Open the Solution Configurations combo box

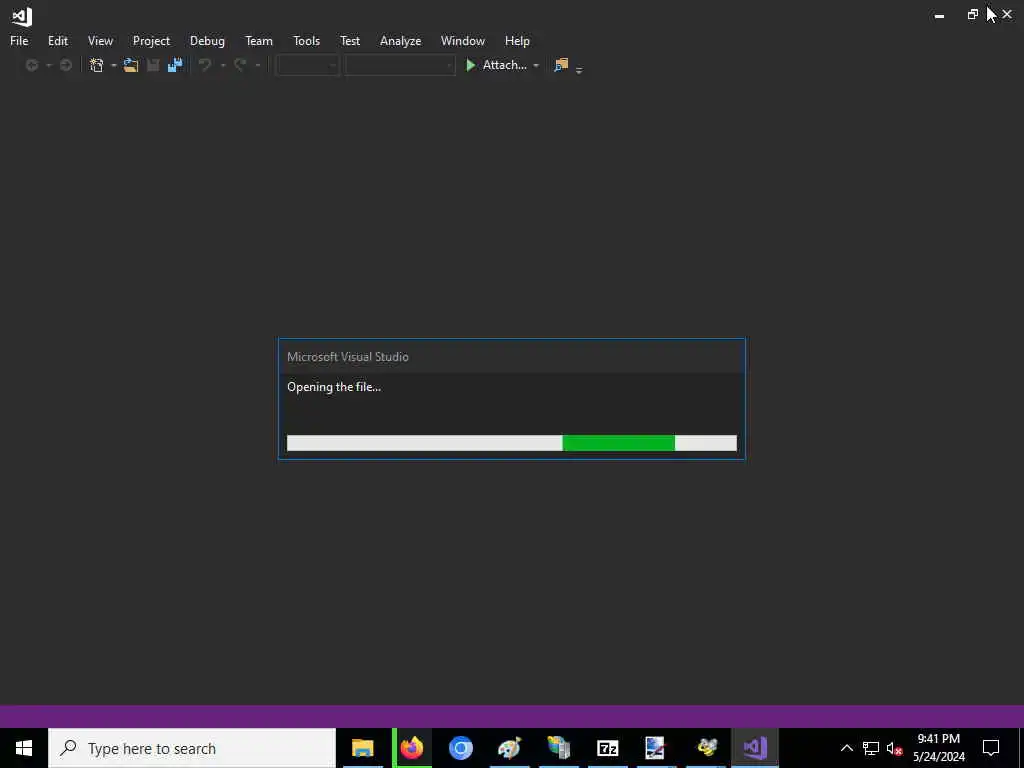tap(308, 65)
